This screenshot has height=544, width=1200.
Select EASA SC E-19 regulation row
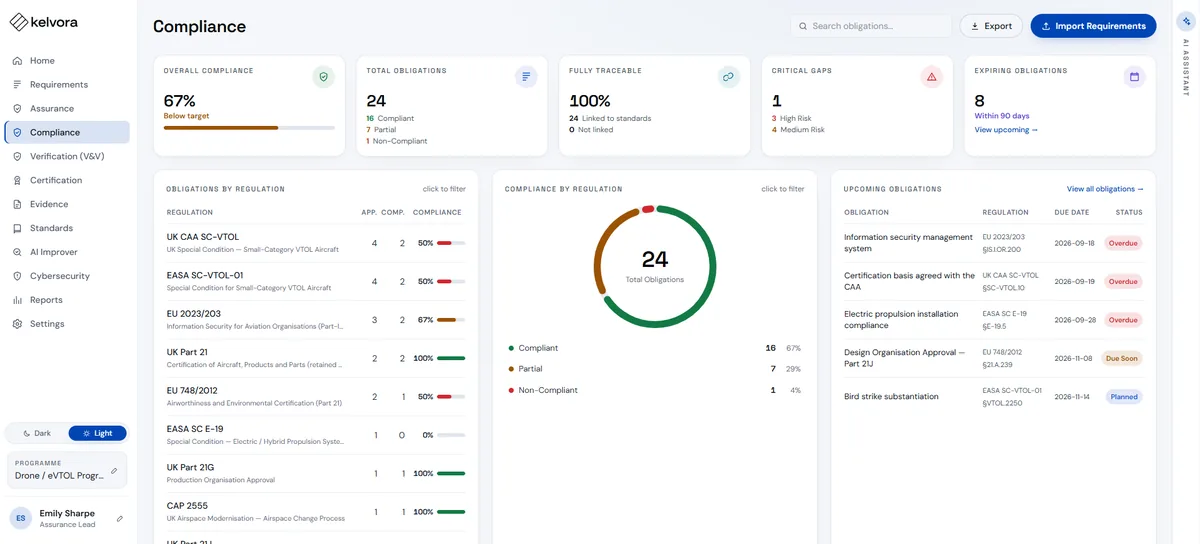click(316, 435)
